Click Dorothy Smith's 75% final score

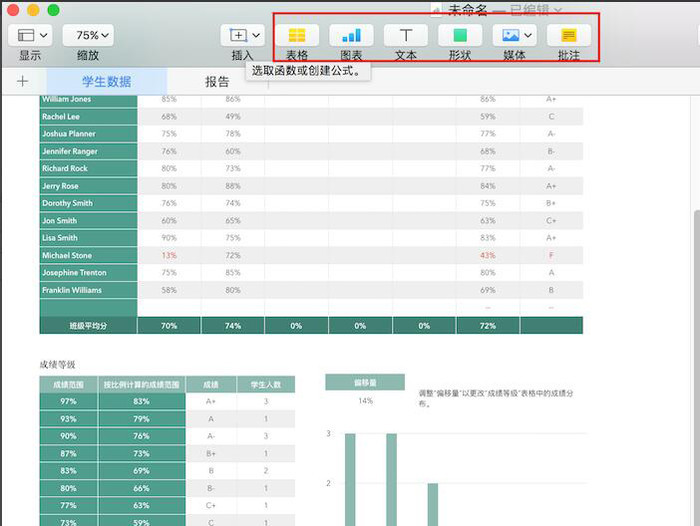(x=488, y=203)
